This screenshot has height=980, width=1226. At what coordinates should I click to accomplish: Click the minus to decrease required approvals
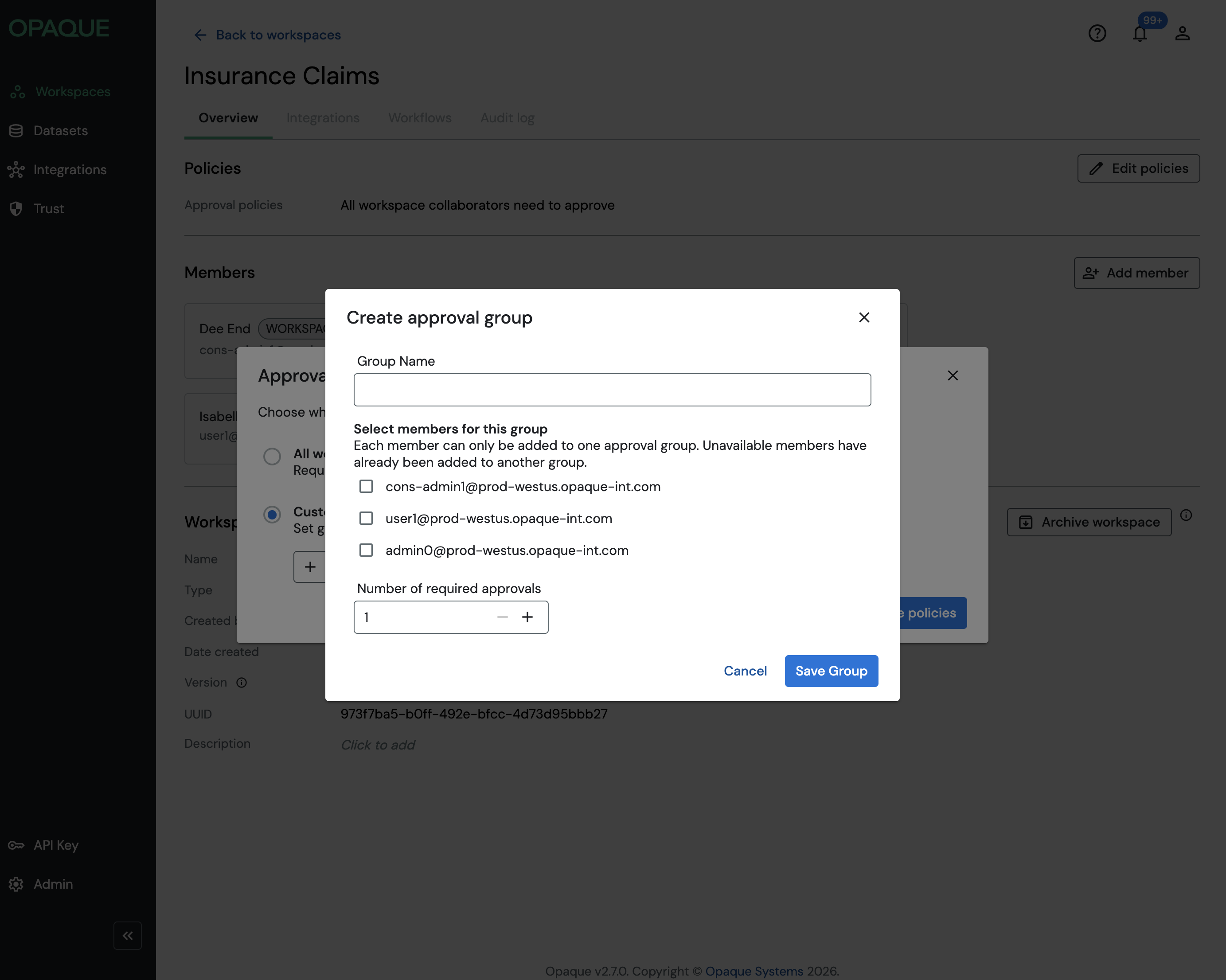[x=502, y=617]
